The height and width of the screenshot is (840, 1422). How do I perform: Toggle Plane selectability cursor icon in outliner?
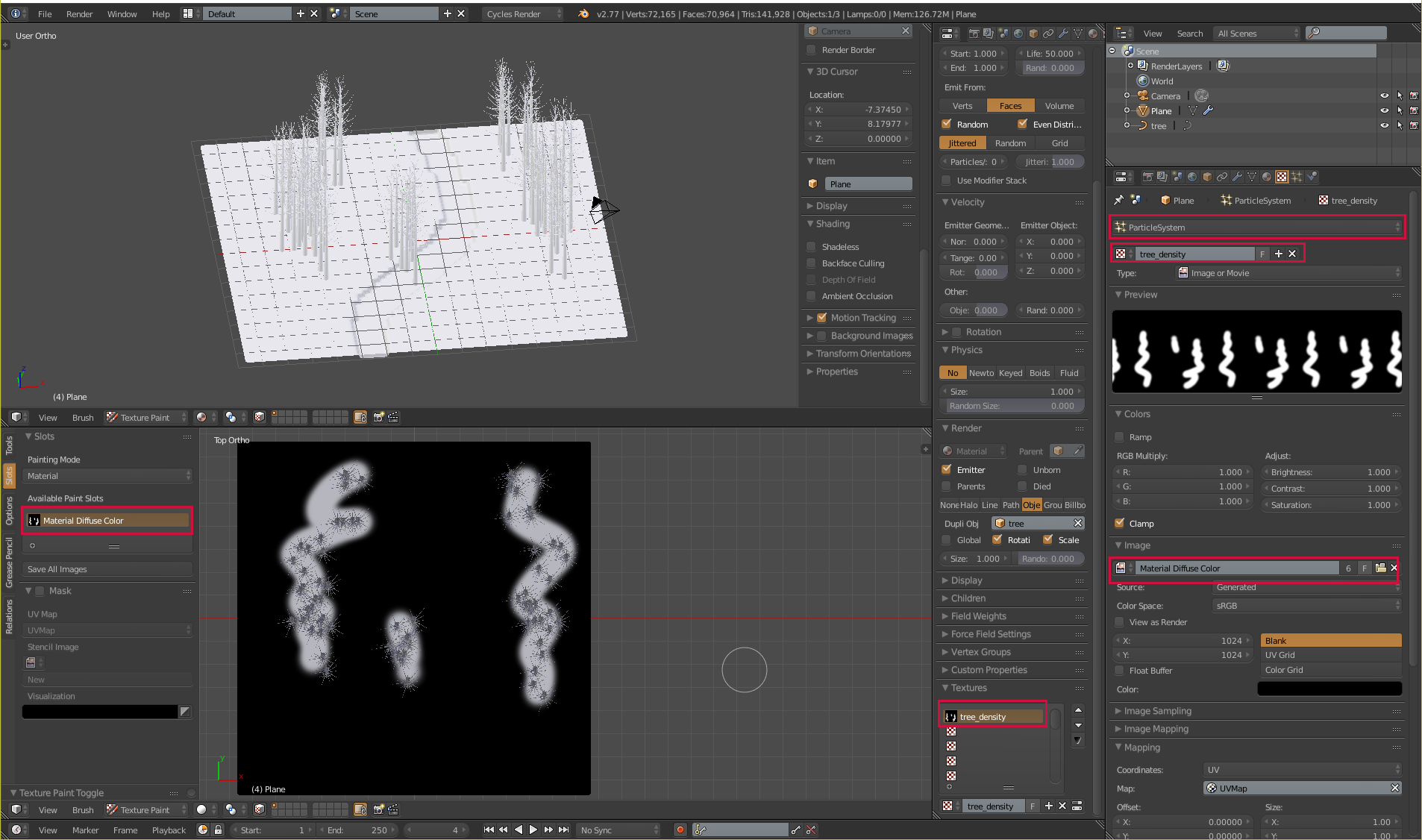click(x=1400, y=110)
